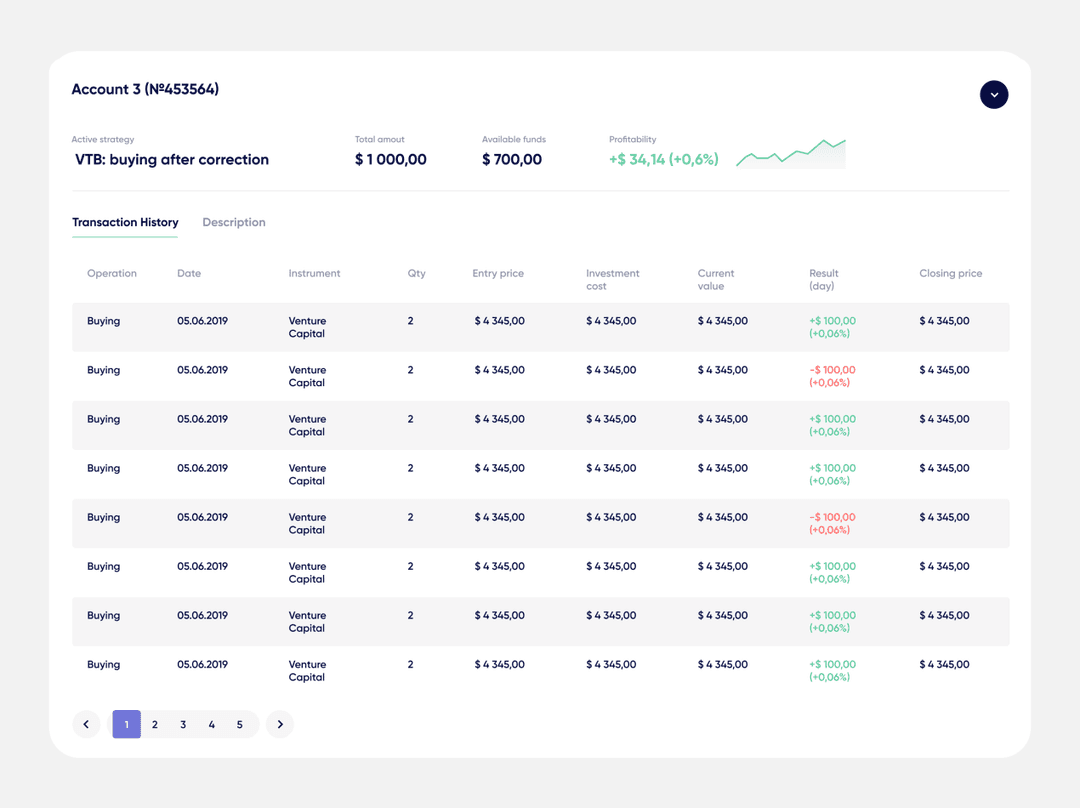Jump to page 4 of transactions
The height and width of the screenshot is (808, 1080).
tap(211, 725)
